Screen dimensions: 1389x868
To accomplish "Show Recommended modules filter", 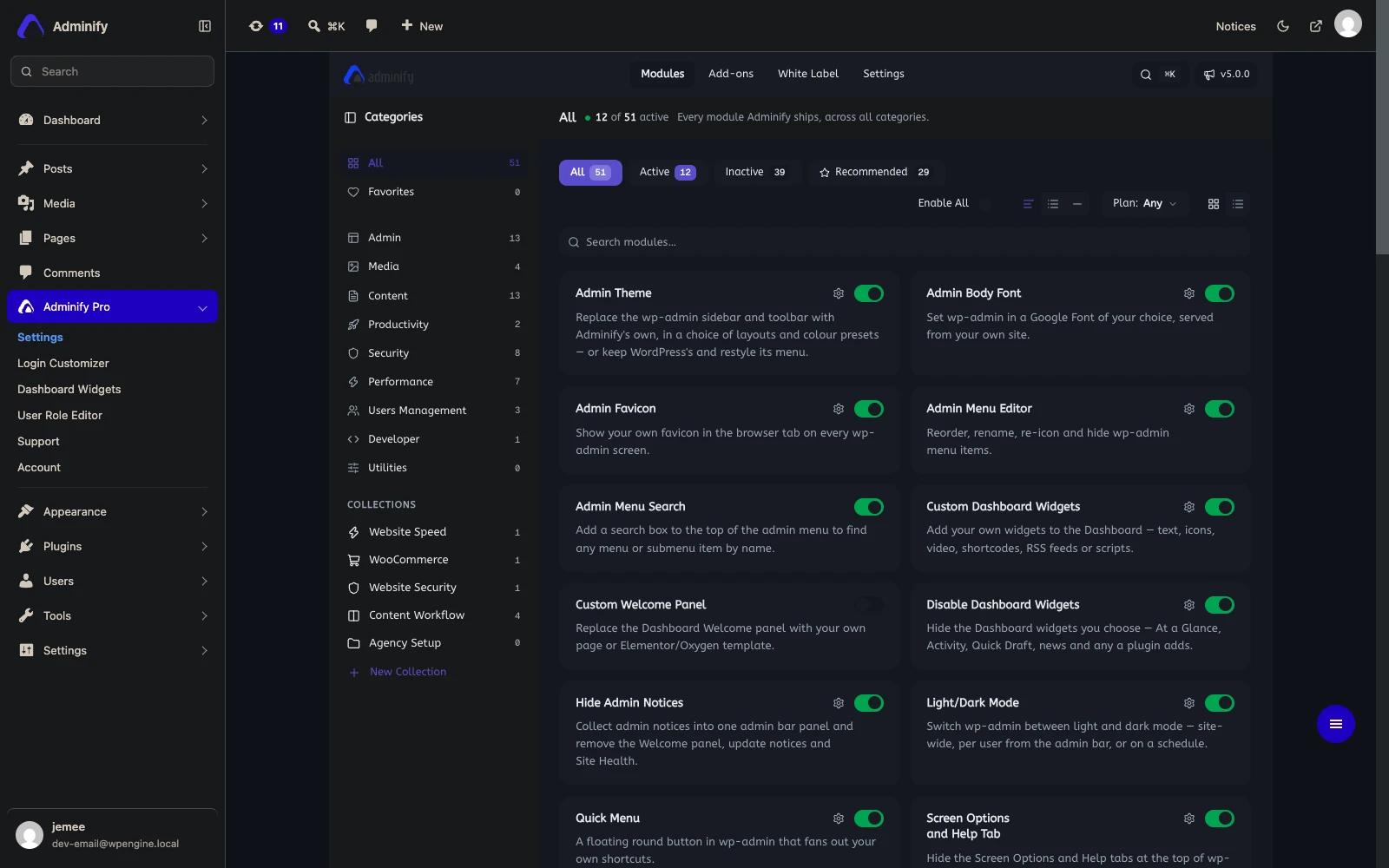I will click(x=875, y=172).
